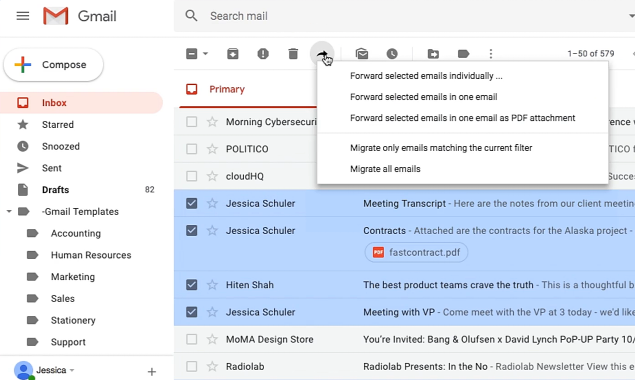635x380 pixels.
Task: Delete selected emails with trash icon
Action: [293, 53]
